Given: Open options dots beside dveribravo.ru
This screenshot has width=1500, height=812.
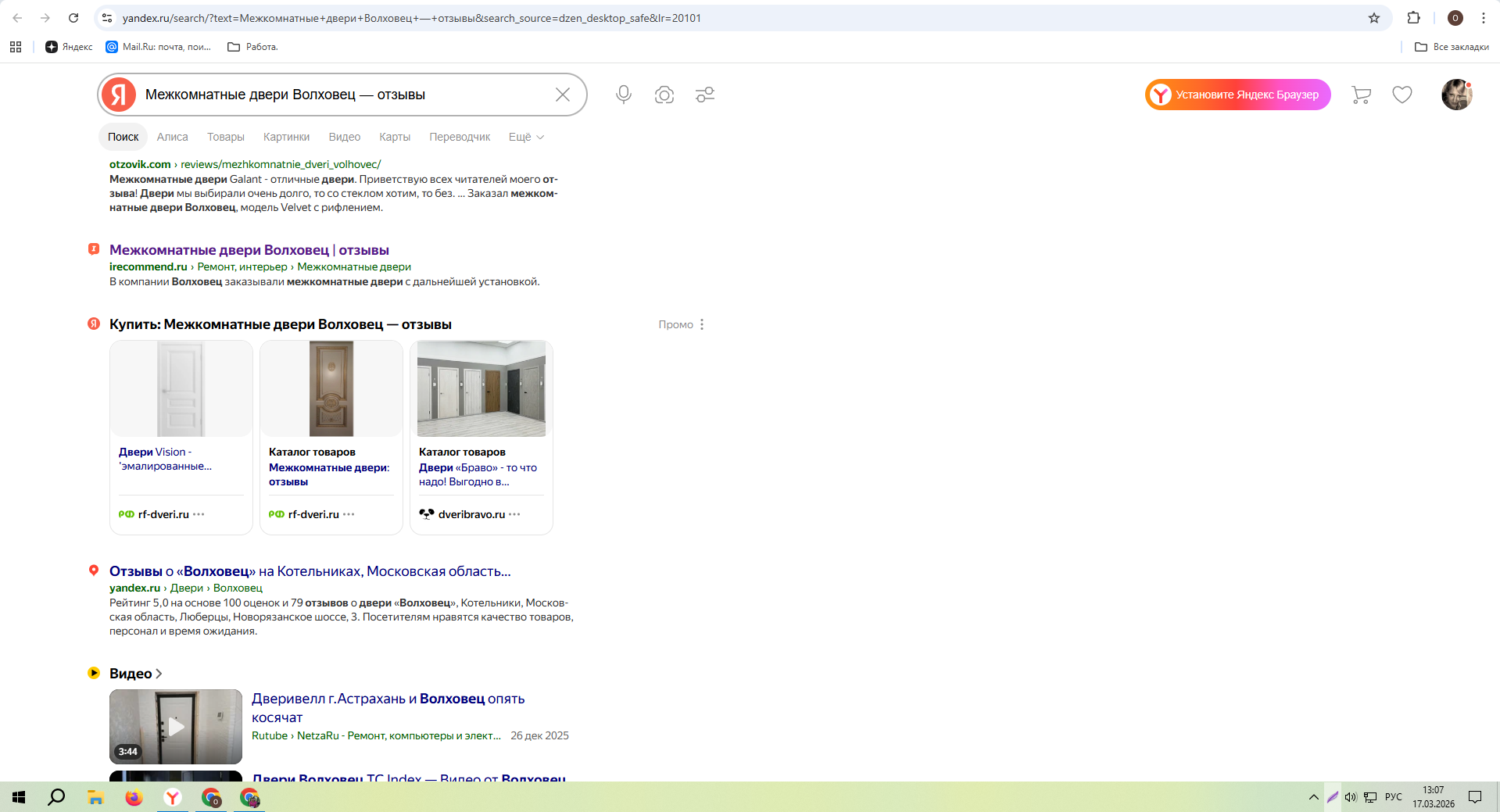Looking at the screenshot, I should coord(514,514).
